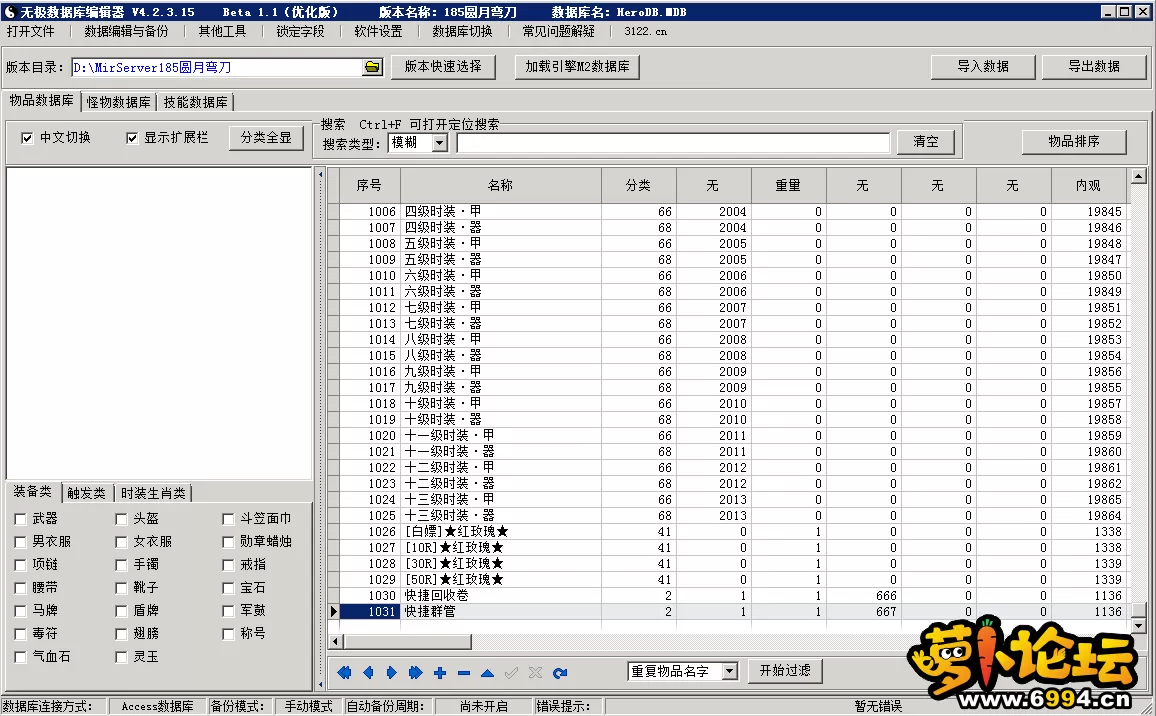The height and width of the screenshot is (716, 1156).
Task: Click the 版本目录 path field
Action: (217, 67)
